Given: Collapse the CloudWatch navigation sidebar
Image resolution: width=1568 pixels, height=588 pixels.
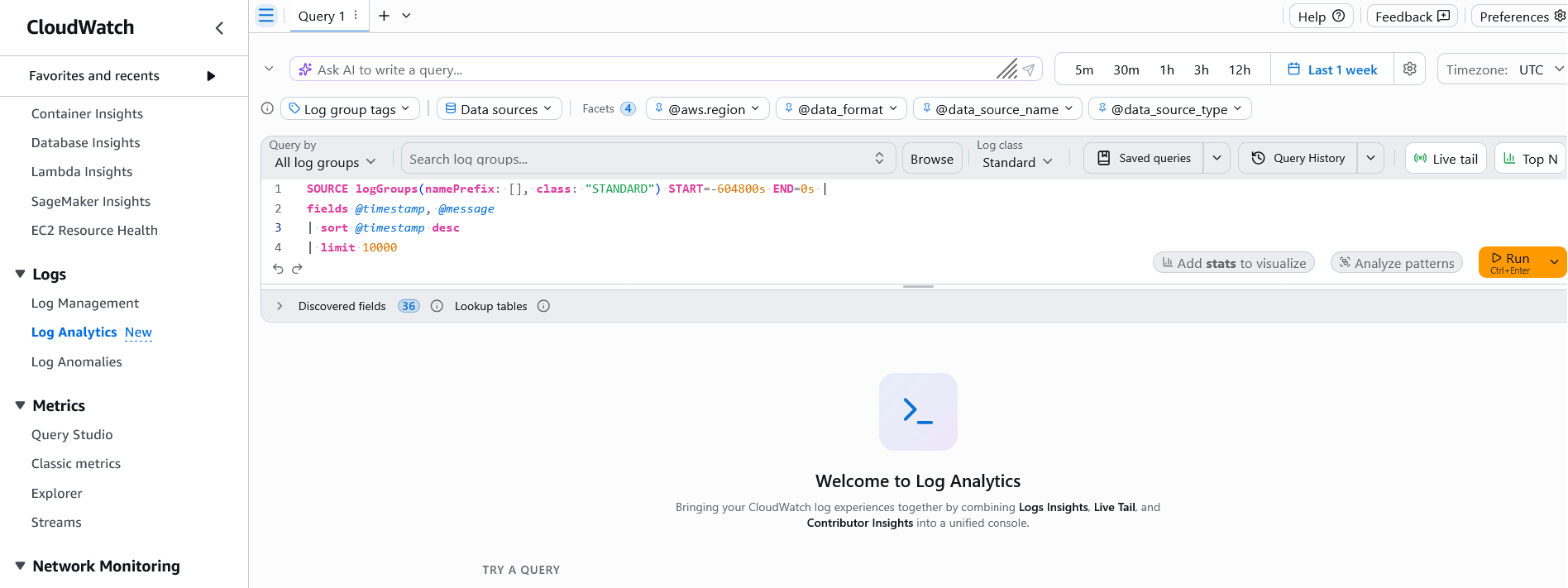Looking at the screenshot, I should (219, 28).
